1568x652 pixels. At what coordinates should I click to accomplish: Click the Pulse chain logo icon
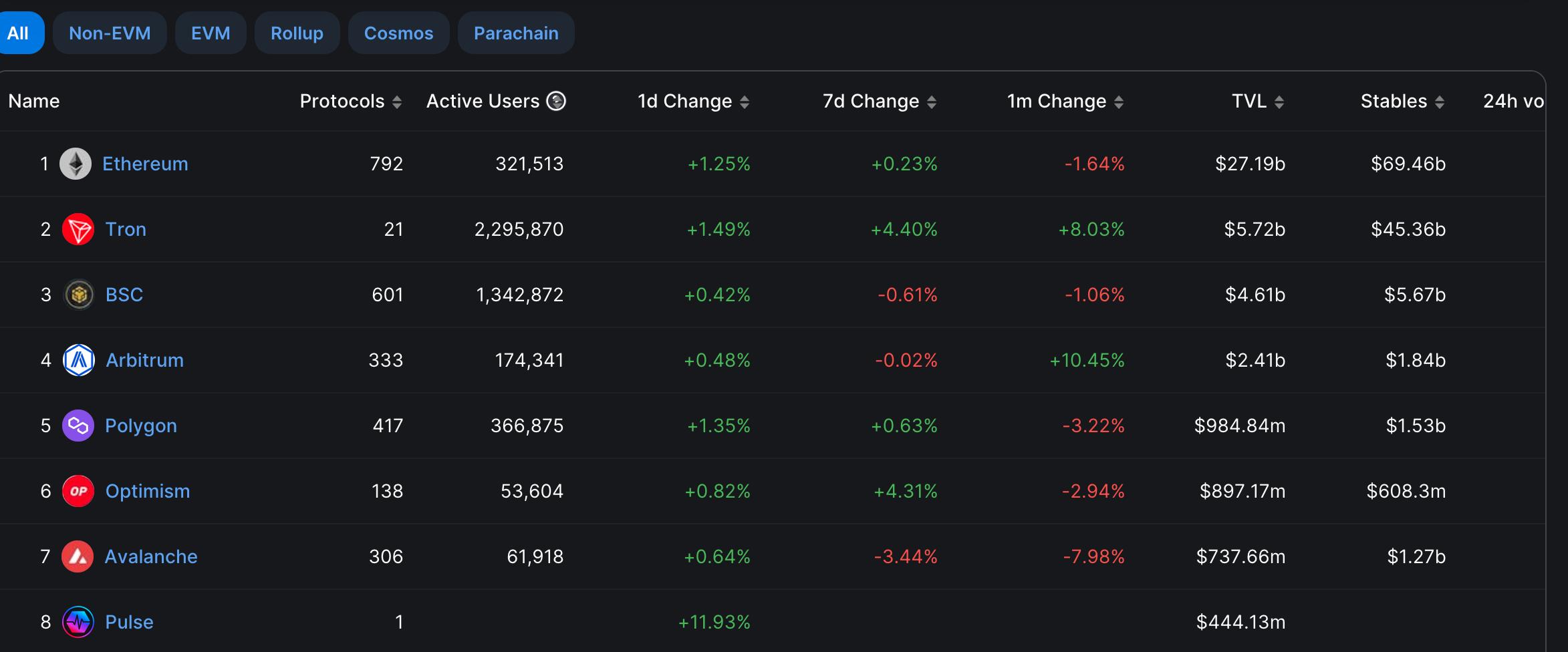click(x=78, y=622)
